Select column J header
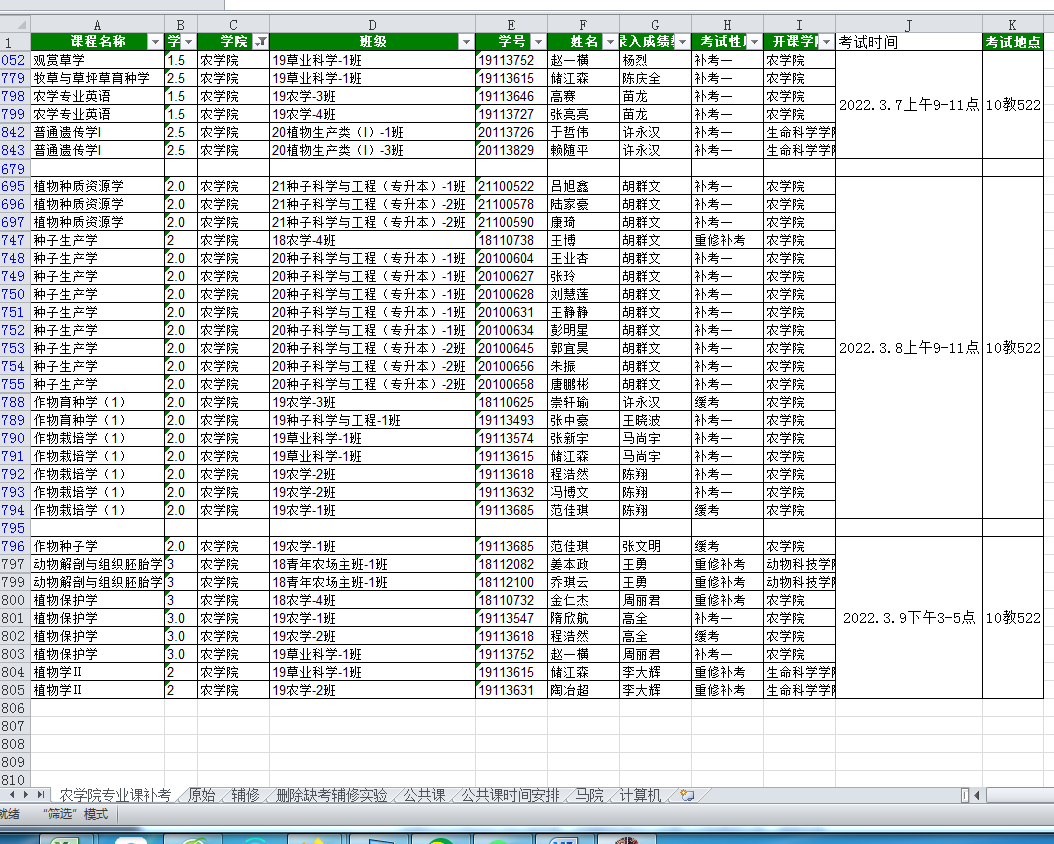The image size is (1054, 844). click(908, 24)
